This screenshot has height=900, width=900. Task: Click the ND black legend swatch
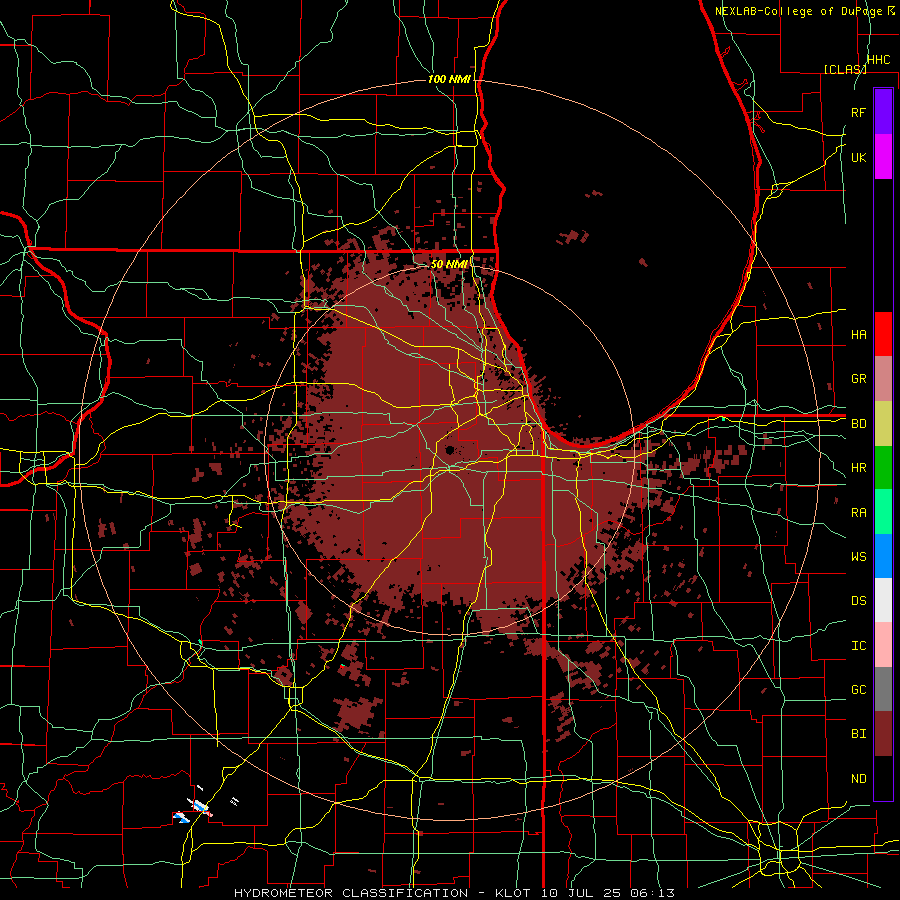pos(883,778)
